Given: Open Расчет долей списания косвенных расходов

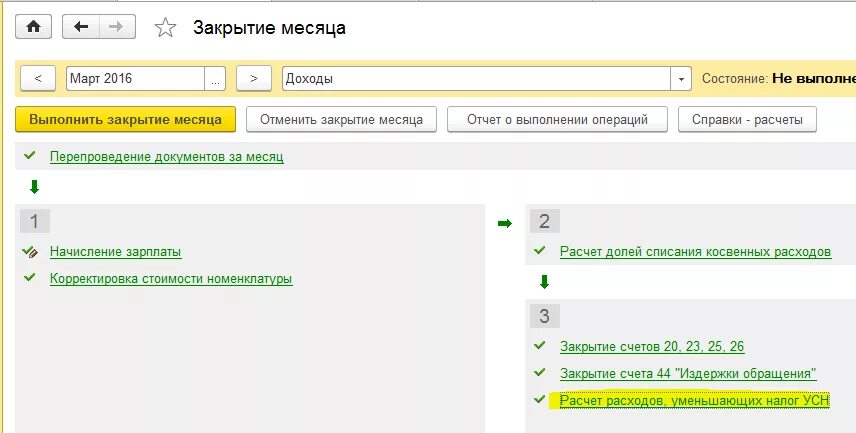Looking at the screenshot, I should point(696,252).
